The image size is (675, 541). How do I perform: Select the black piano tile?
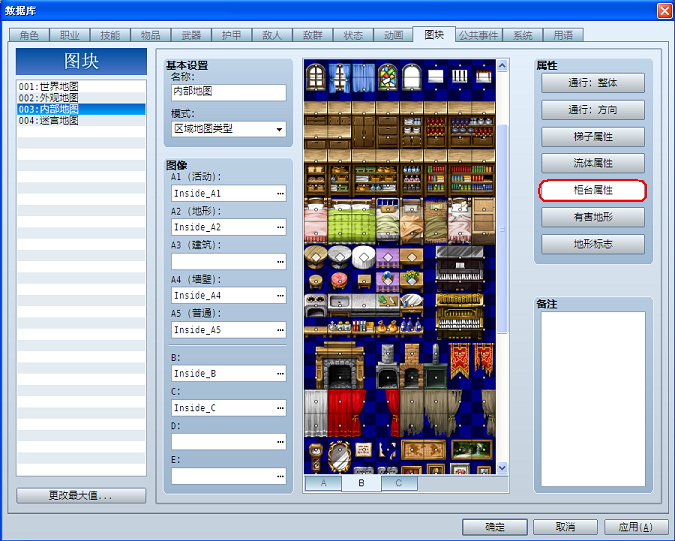(459, 269)
